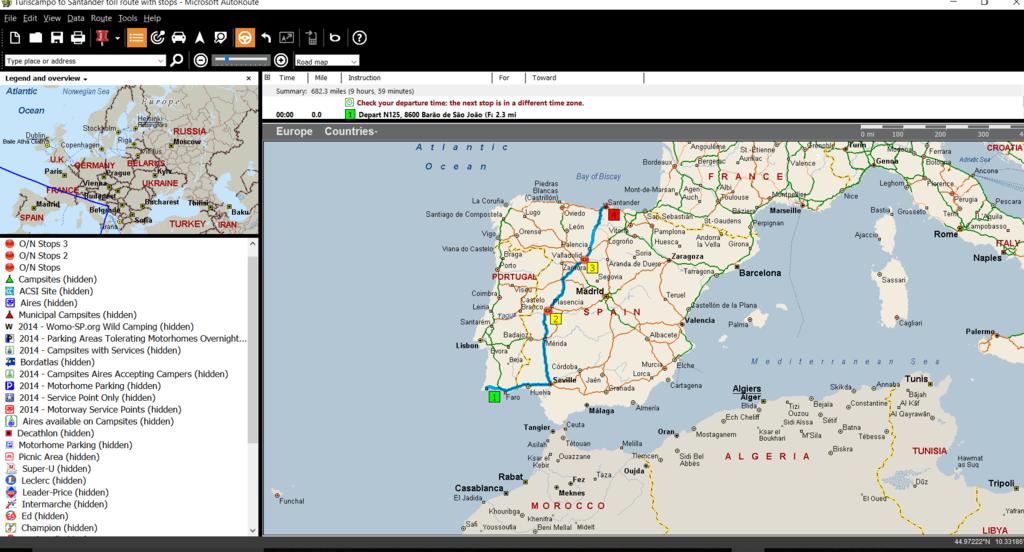Click the Europe link above the map
This screenshot has height=552, width=1024.
pyautogui.click(x=294, y=131)
